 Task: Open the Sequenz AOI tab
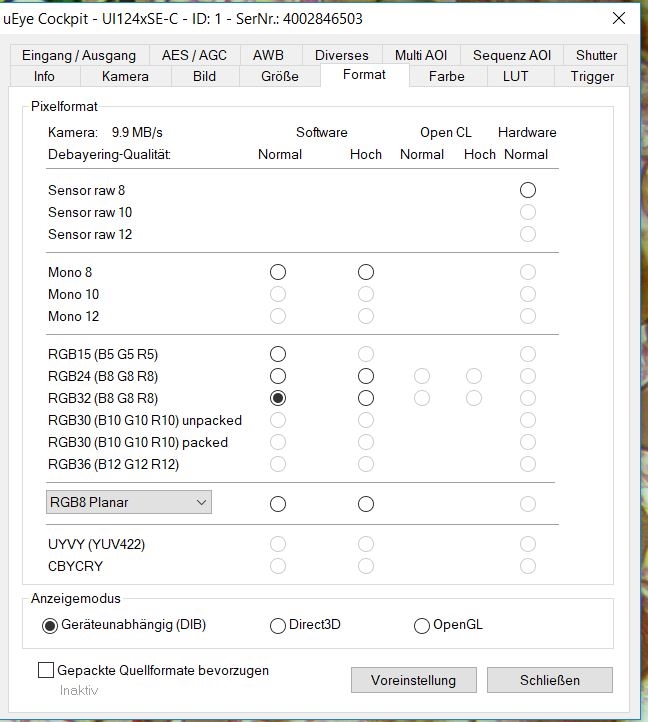click(511, 55)
